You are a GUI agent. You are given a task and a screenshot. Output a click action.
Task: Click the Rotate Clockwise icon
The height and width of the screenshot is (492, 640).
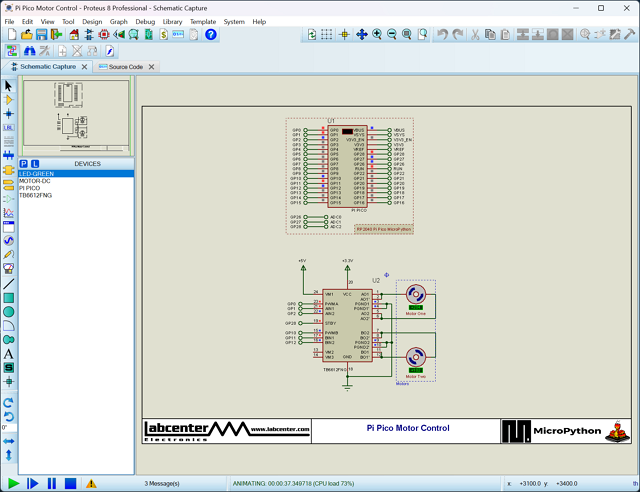point(9,403)
